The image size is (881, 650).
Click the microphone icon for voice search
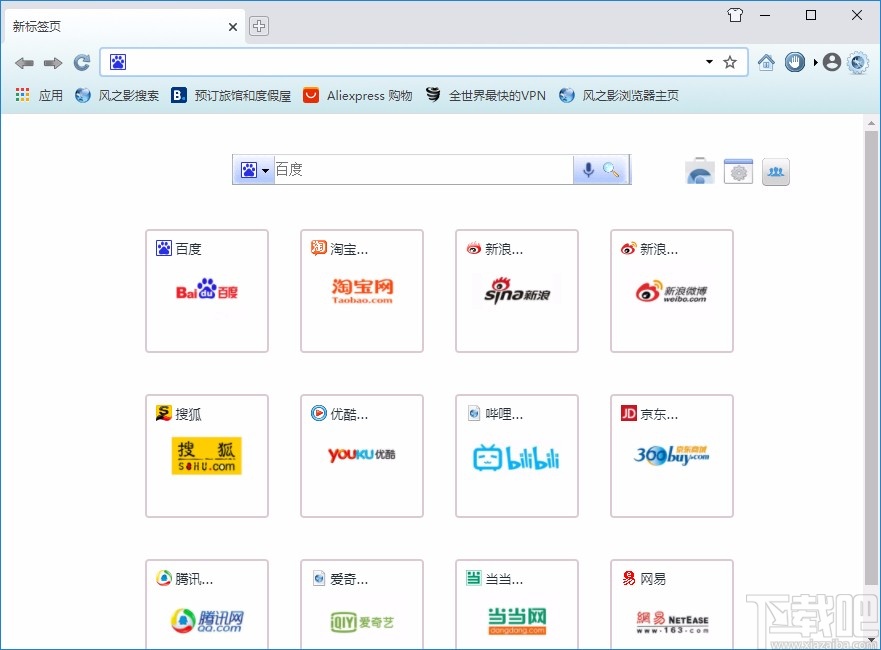pyautogui.click(x=588, y=169)
